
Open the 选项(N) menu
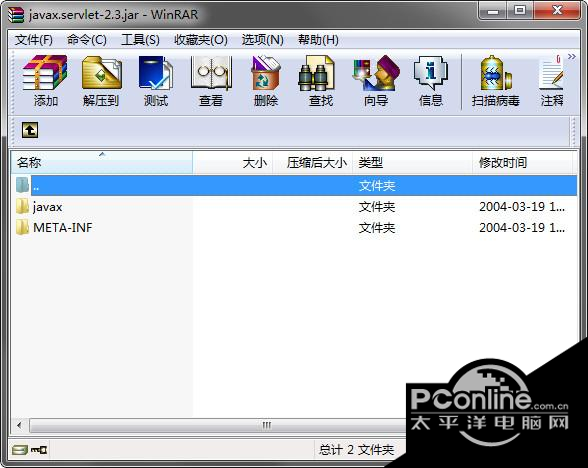[x=262, y=40]
